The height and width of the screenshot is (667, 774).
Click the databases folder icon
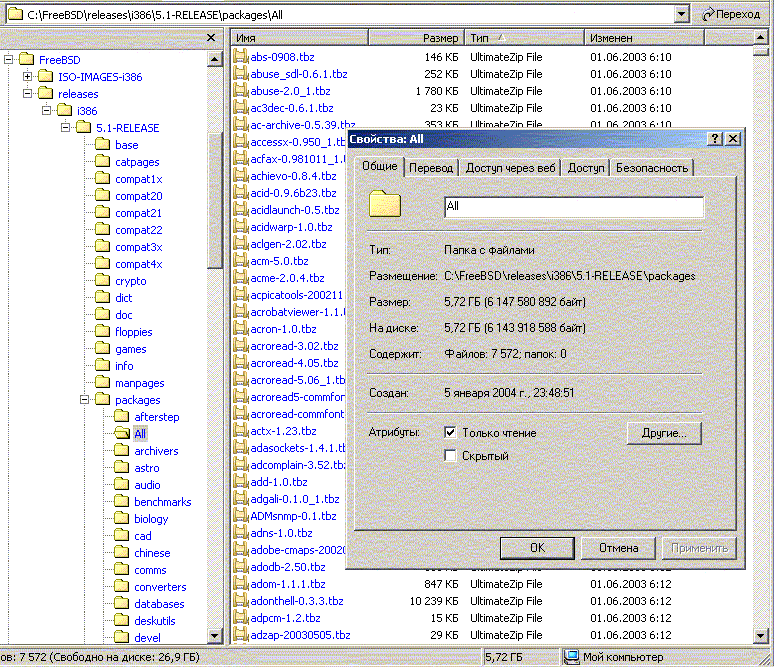click(122, 603)
